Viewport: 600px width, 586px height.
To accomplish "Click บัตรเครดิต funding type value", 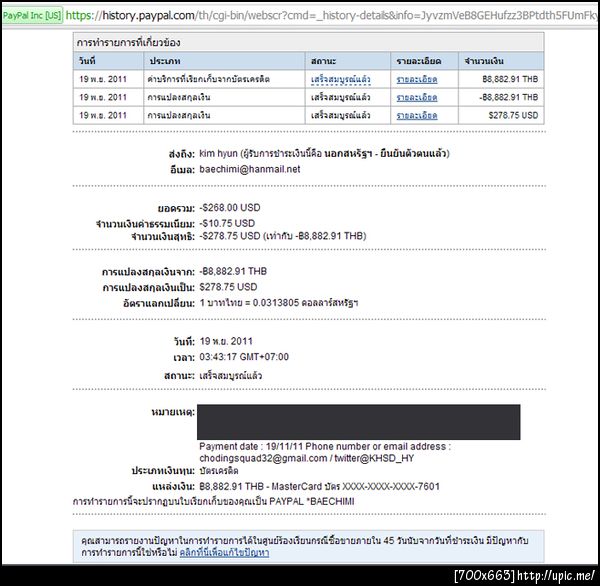I will click(219, 471).
